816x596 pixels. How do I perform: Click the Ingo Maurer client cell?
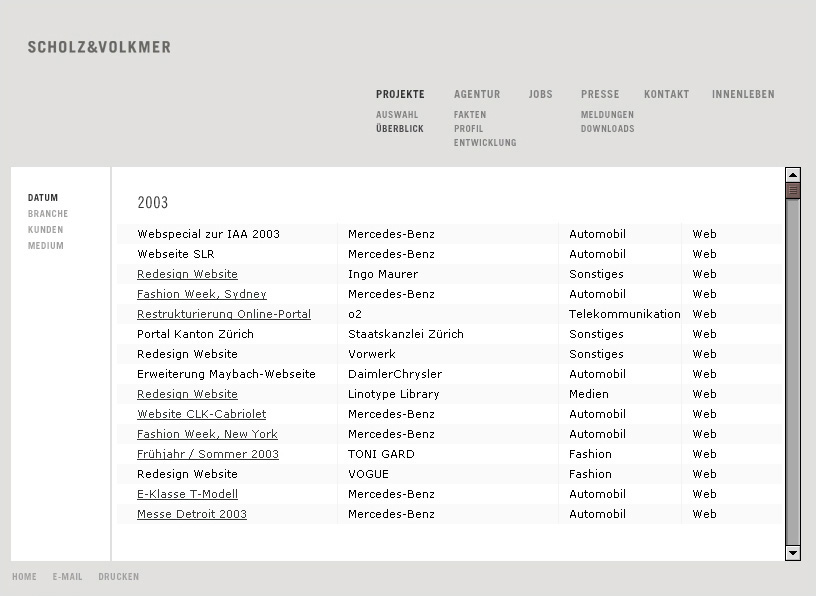383,274
